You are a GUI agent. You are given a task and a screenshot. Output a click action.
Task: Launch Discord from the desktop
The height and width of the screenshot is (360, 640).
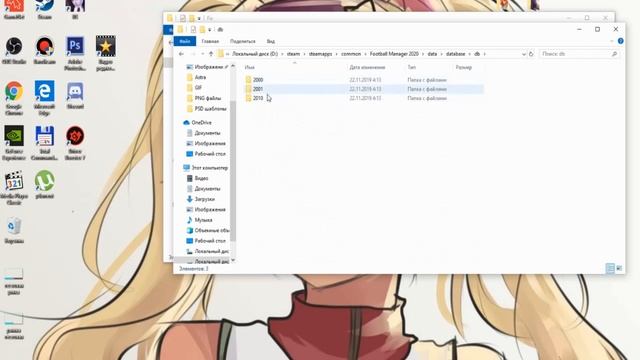point(75,95)
